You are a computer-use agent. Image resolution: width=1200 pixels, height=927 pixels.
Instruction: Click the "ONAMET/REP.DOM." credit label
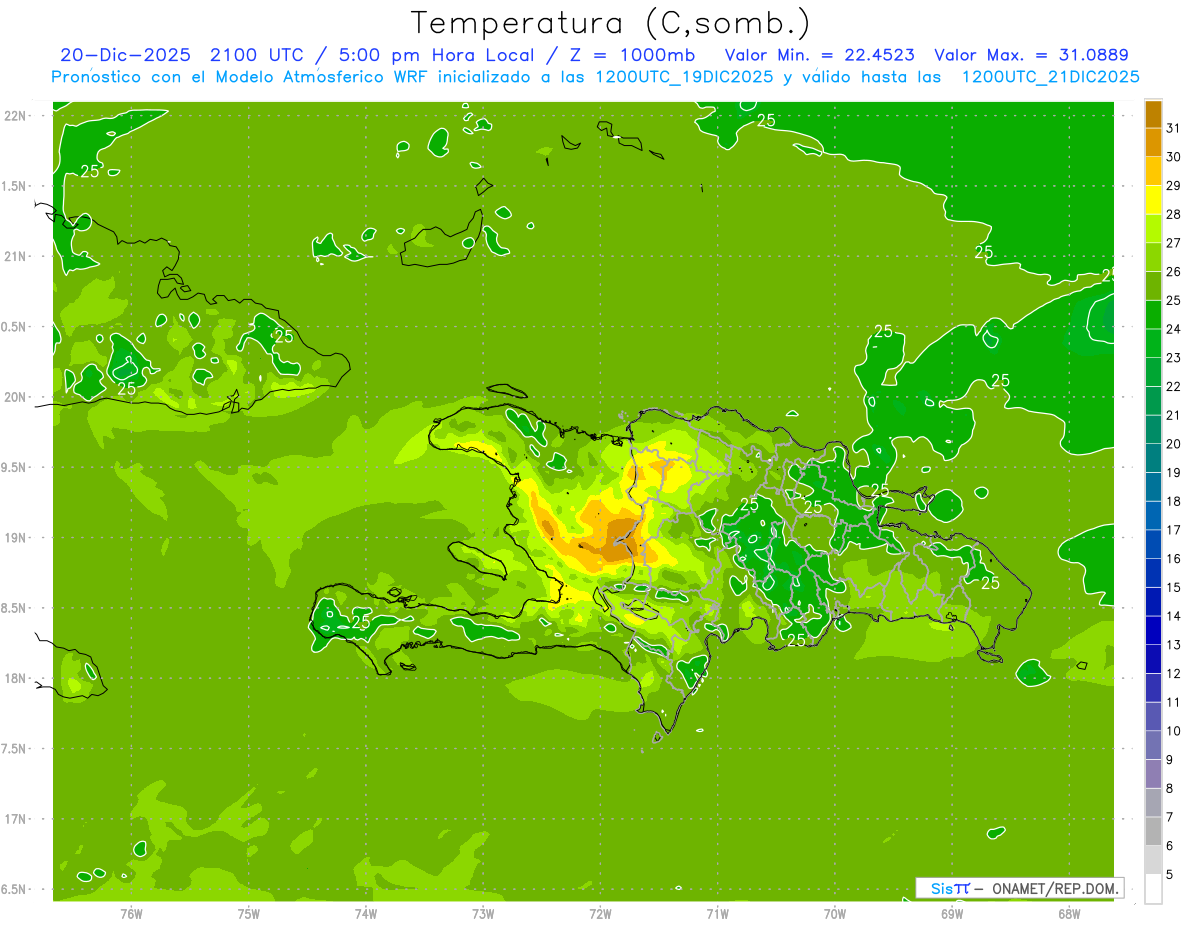pyautogui.click(x=1054, y=888)
